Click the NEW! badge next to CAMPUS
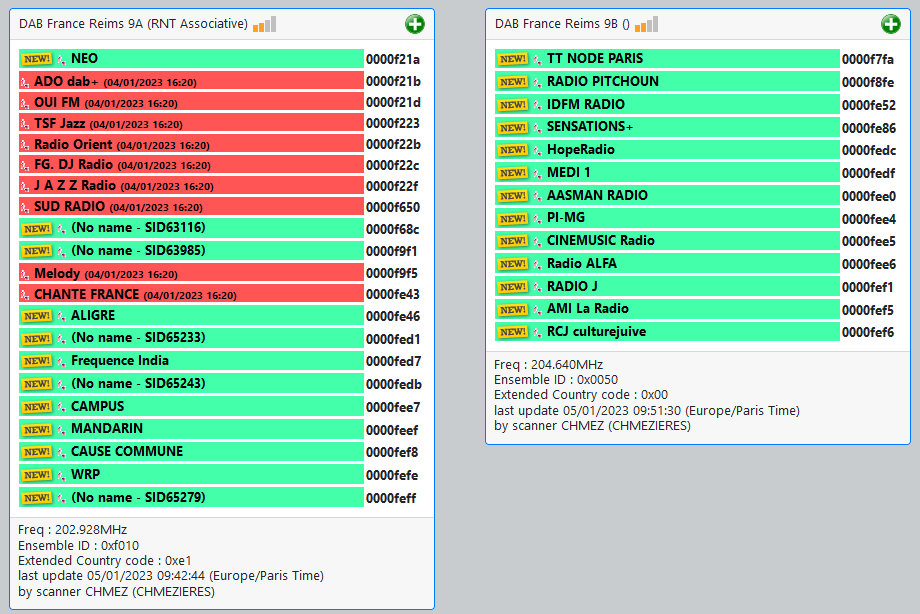This screenshot has height=614, width=920. tap(37, 407)
